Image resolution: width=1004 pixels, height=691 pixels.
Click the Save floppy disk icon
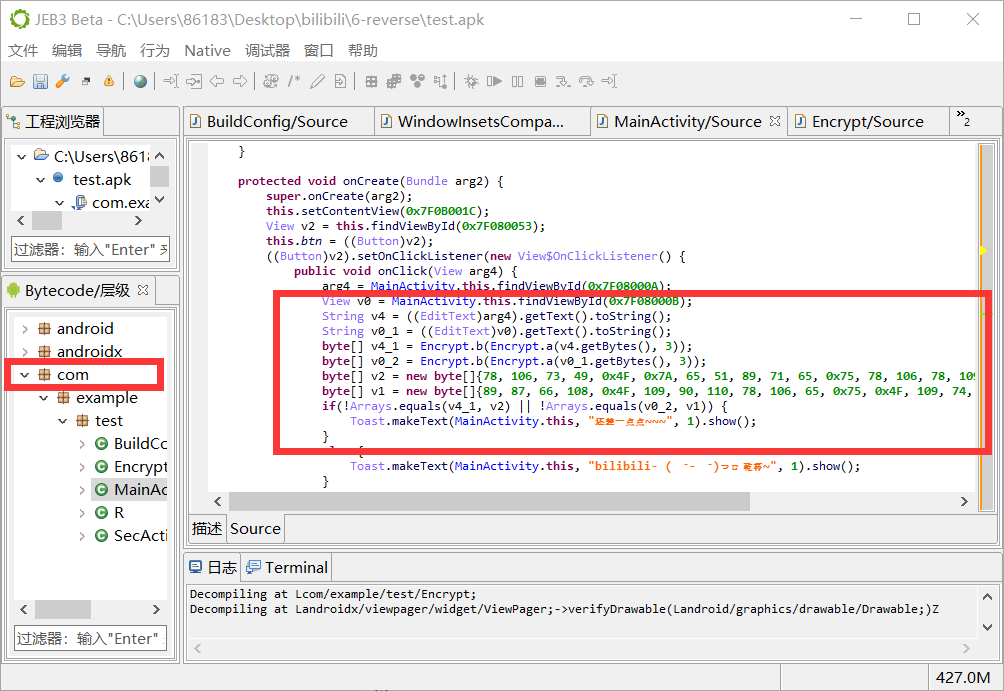[x=40, y=81]
